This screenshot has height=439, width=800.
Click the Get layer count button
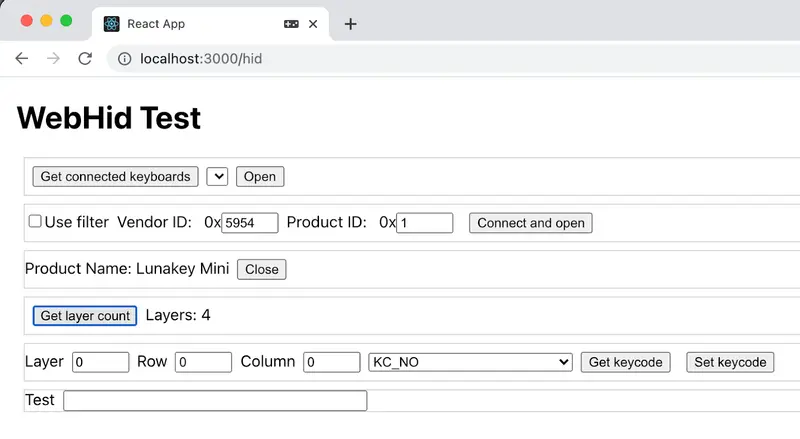click(x=85, y=315)
